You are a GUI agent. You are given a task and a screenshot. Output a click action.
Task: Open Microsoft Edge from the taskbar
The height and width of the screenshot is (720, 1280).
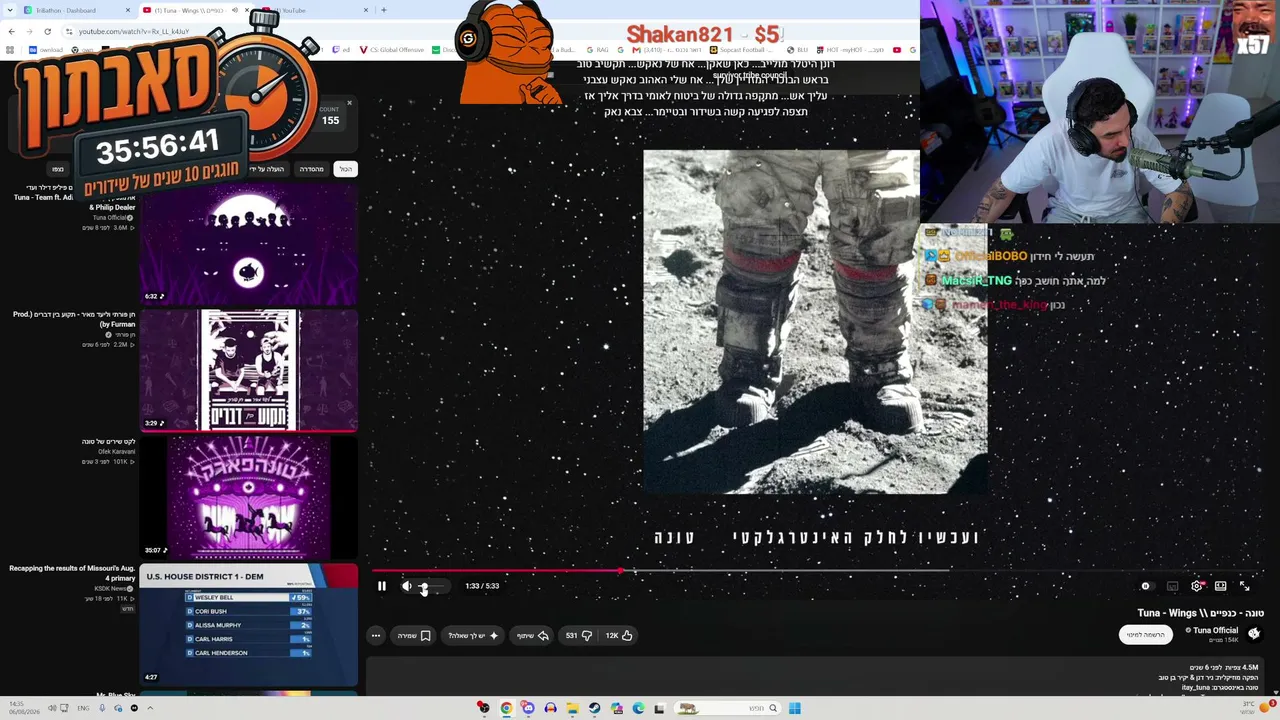tap(638, 708)
